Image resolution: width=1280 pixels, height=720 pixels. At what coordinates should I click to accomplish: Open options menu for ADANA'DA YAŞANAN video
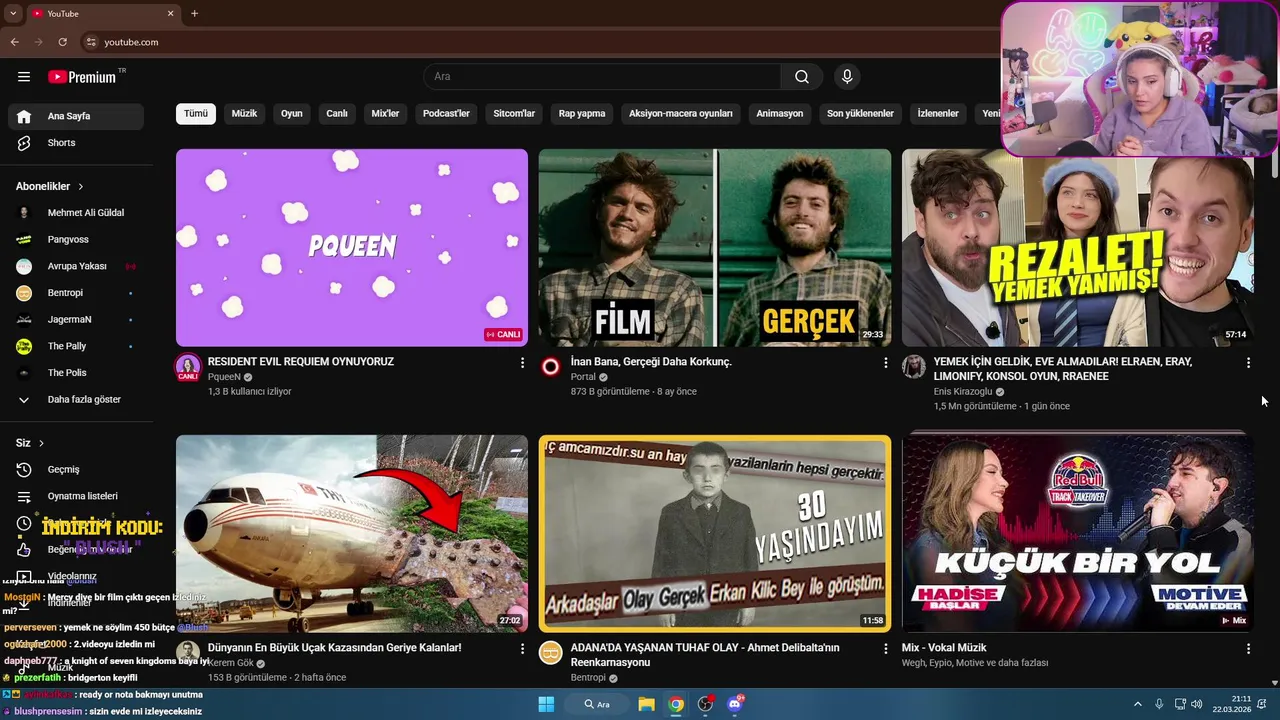click(x=885, y=649)
